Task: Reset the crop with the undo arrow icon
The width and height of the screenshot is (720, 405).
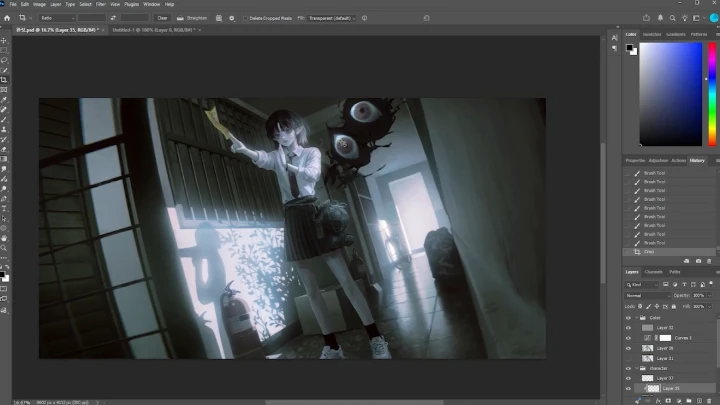Action: click(427, 18)
